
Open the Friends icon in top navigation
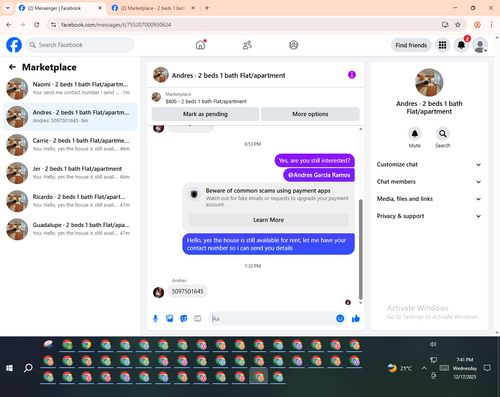(247, 45)
